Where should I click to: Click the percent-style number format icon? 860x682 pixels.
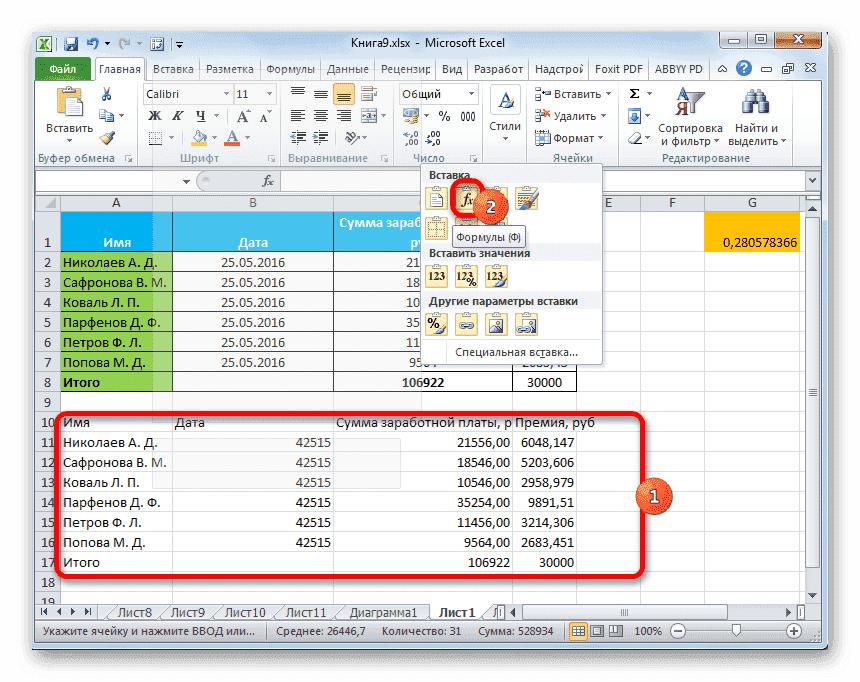pyautogui.click(x=444, y=116)
